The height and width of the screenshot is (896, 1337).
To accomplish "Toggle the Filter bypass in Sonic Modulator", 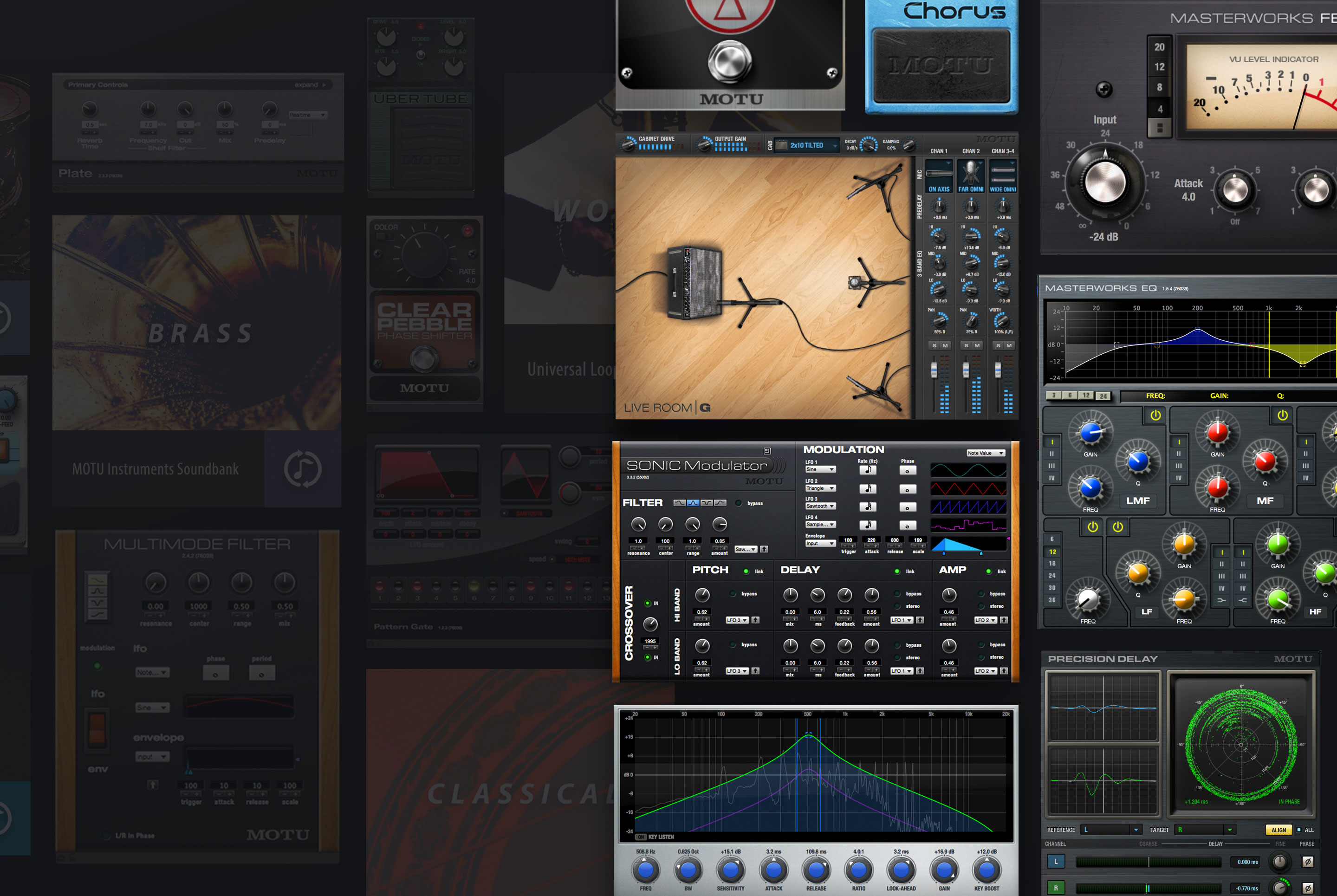I will [738, 503].
